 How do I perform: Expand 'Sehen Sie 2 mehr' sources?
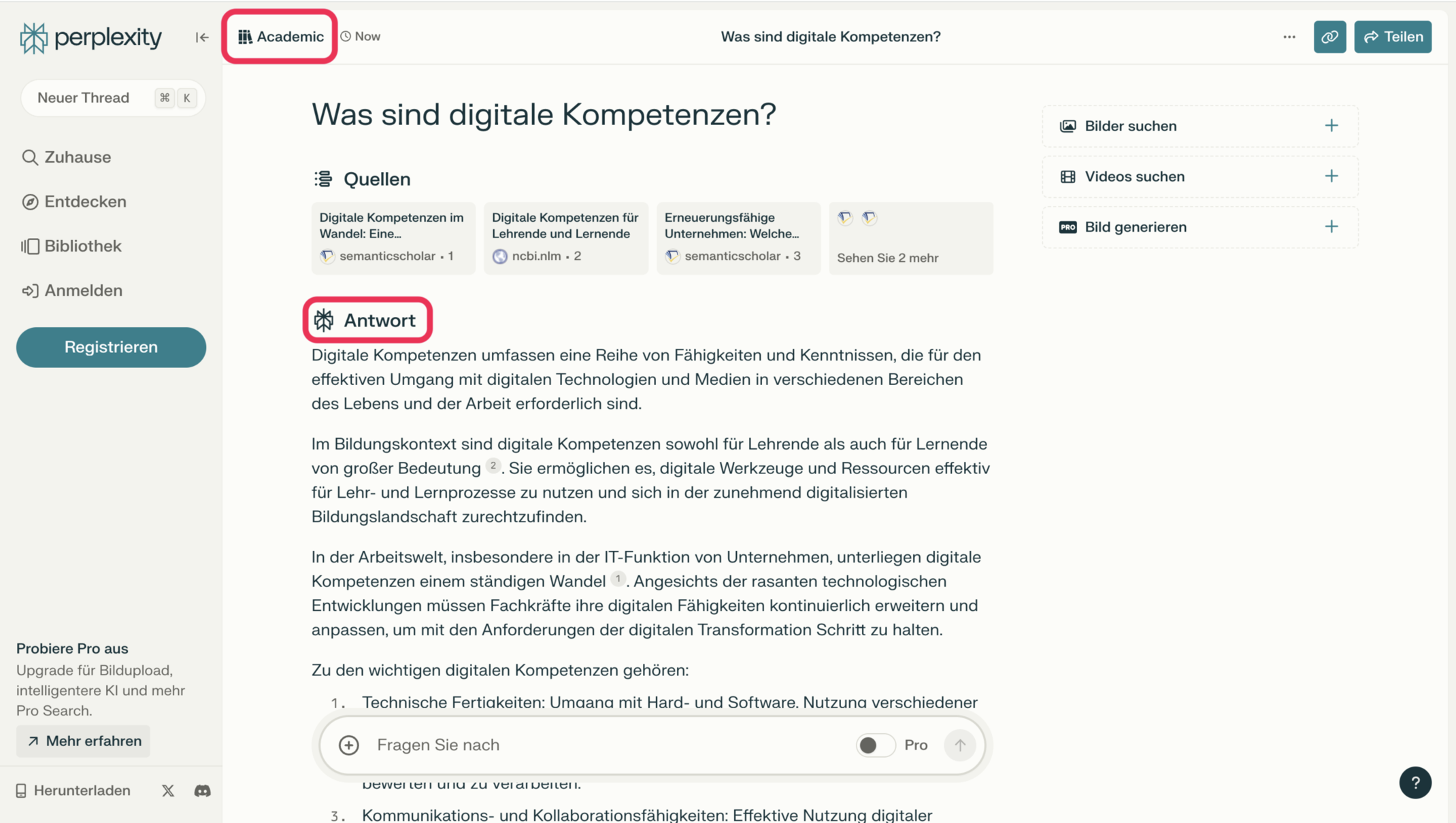pyautogui.click(x=911, y=238)
